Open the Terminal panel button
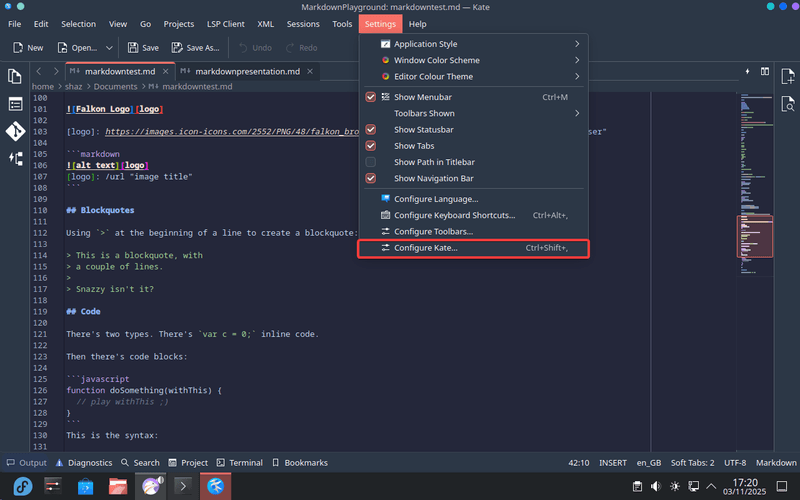The height and width of the screenshot is (500, 800). click(240, 463)
